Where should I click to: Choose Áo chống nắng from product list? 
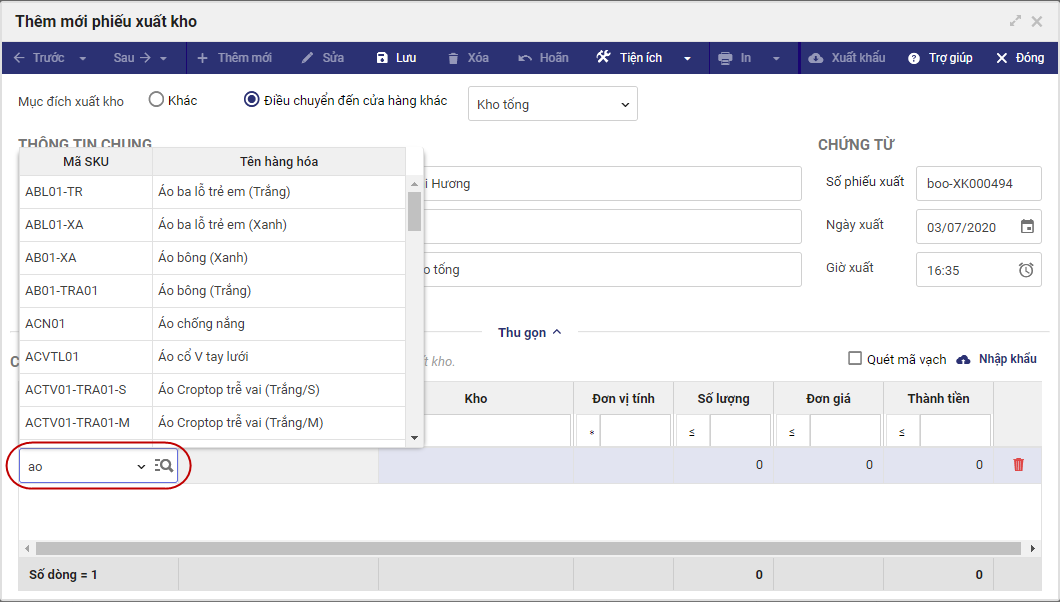coord(201,324)
